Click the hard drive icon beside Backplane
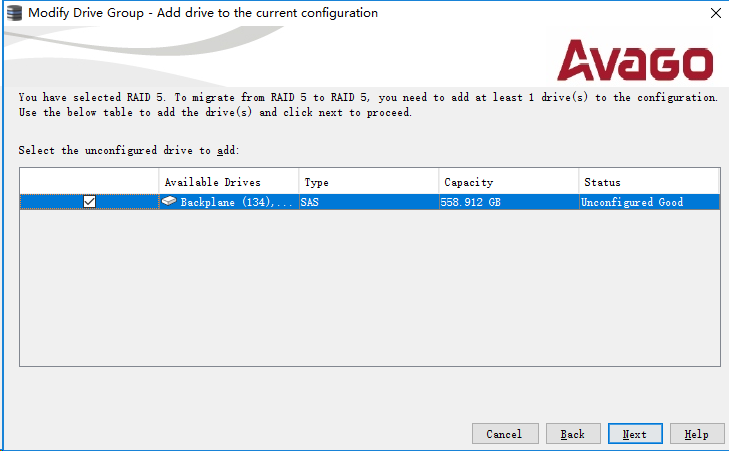Viewport: 729px width, 451px height. click(170, 202)
